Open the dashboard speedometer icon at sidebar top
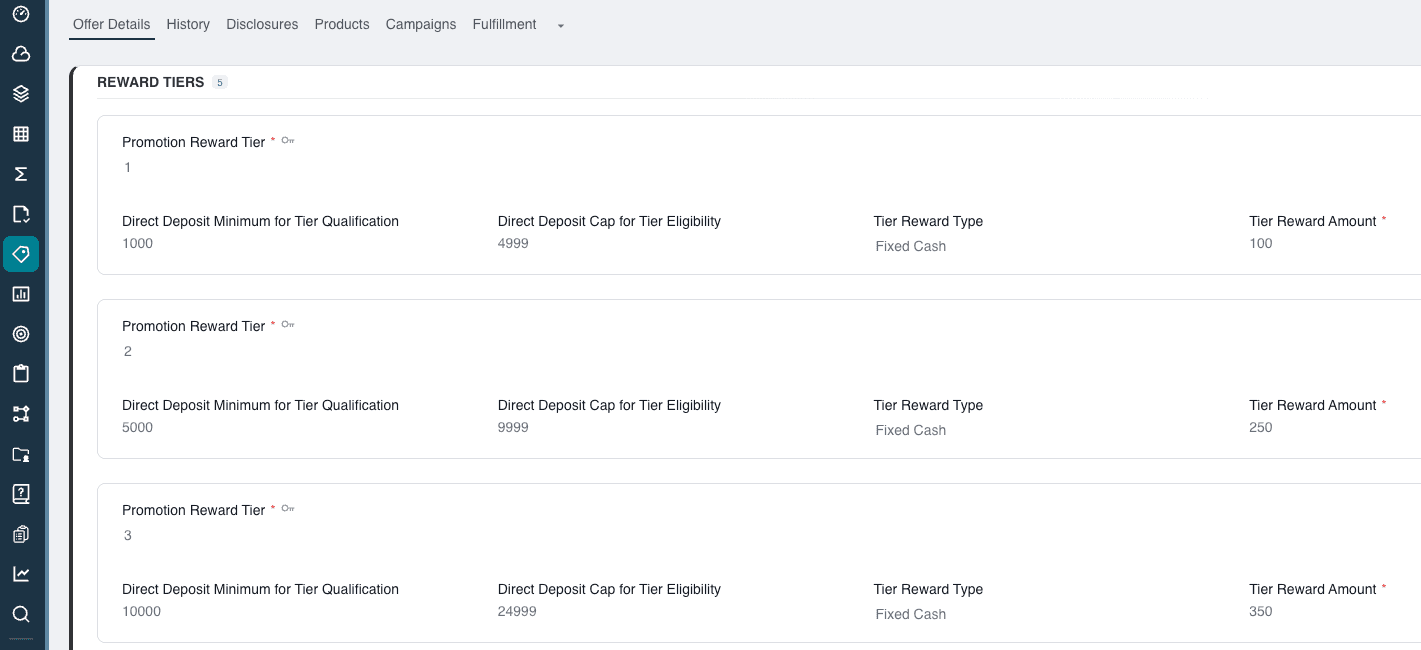 pyautogui.click(x=21, y=14)
